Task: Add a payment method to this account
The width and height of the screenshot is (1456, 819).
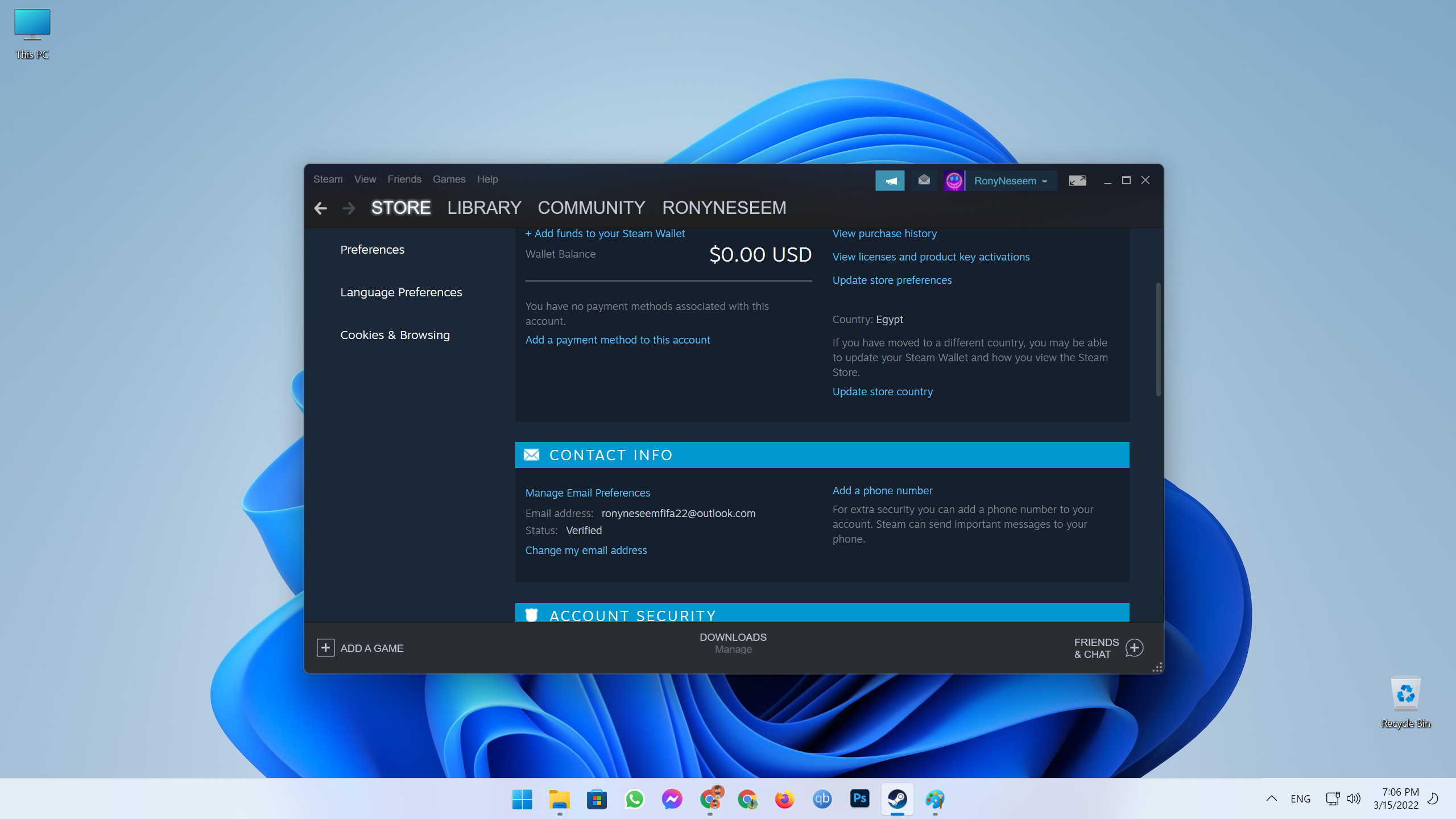Action: click(x=618, y=340)
